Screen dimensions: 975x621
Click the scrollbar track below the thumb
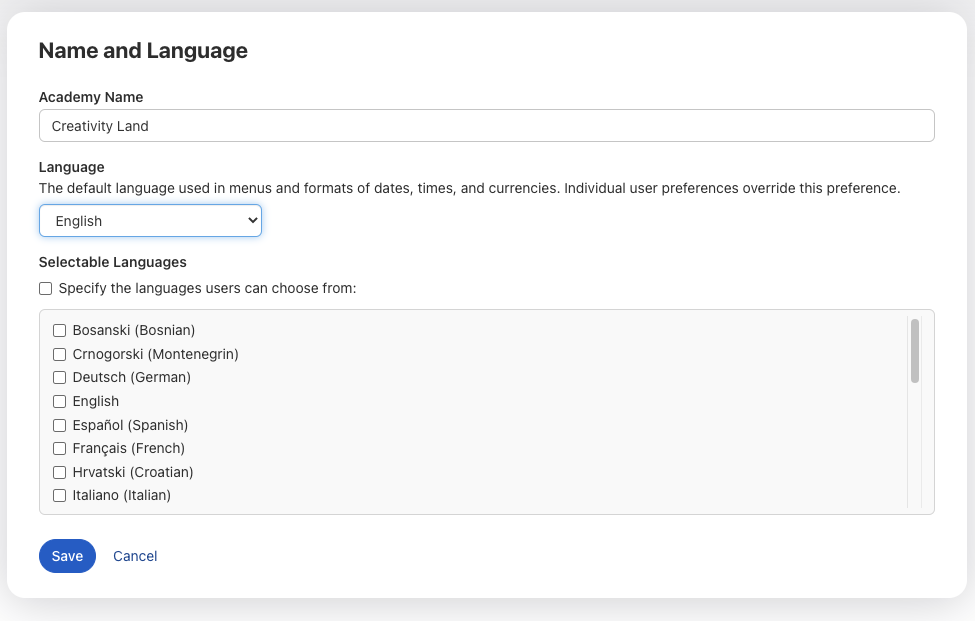[914, 450]
